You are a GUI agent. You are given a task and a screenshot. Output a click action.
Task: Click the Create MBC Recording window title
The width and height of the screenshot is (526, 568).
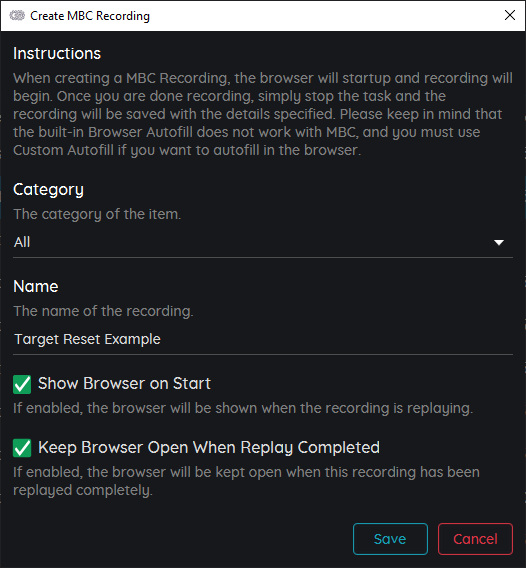pos(90,16)
